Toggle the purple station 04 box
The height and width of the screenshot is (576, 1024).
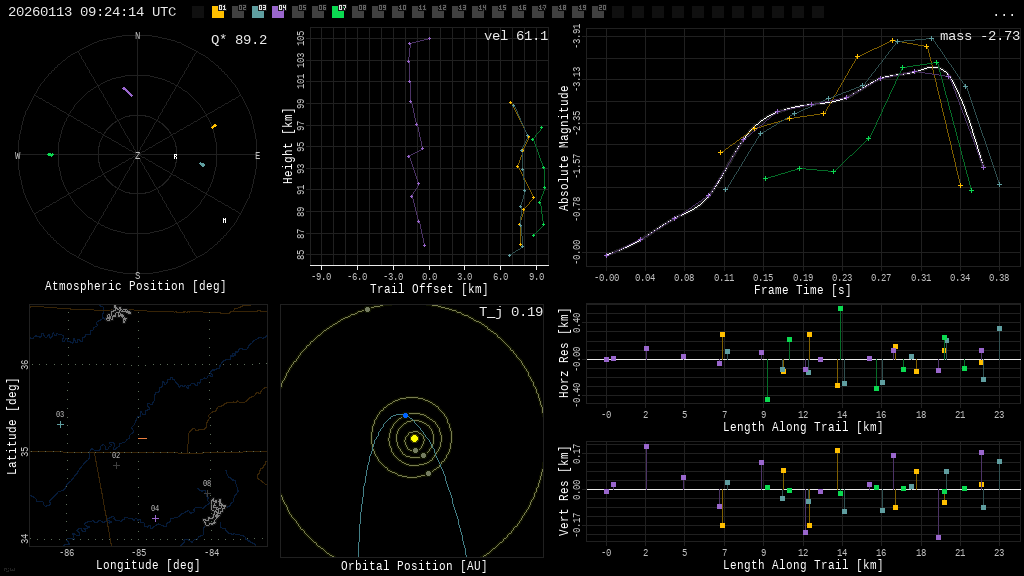coord(278,12)
